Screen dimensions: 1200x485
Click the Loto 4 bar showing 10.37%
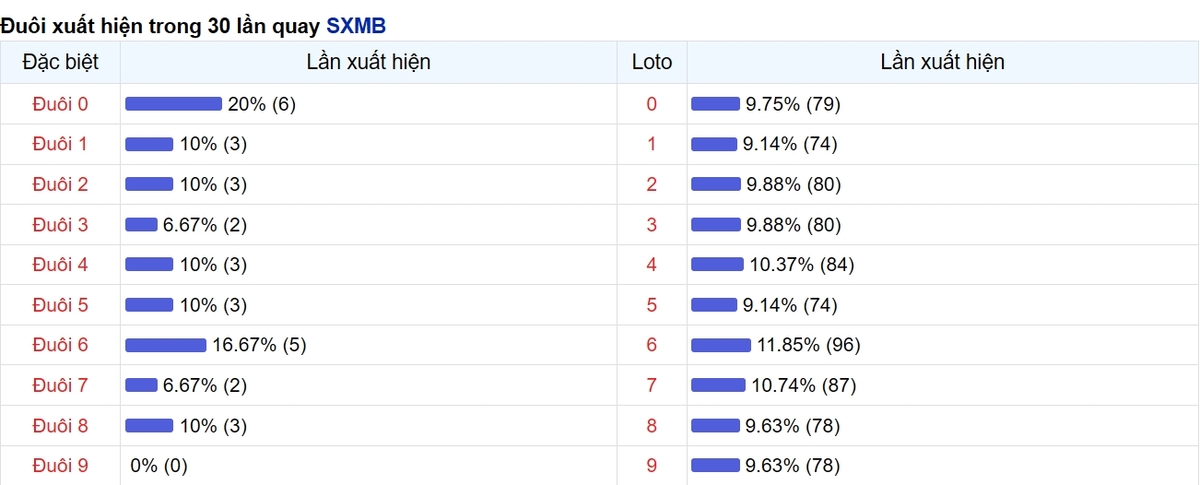click(717, 264)
